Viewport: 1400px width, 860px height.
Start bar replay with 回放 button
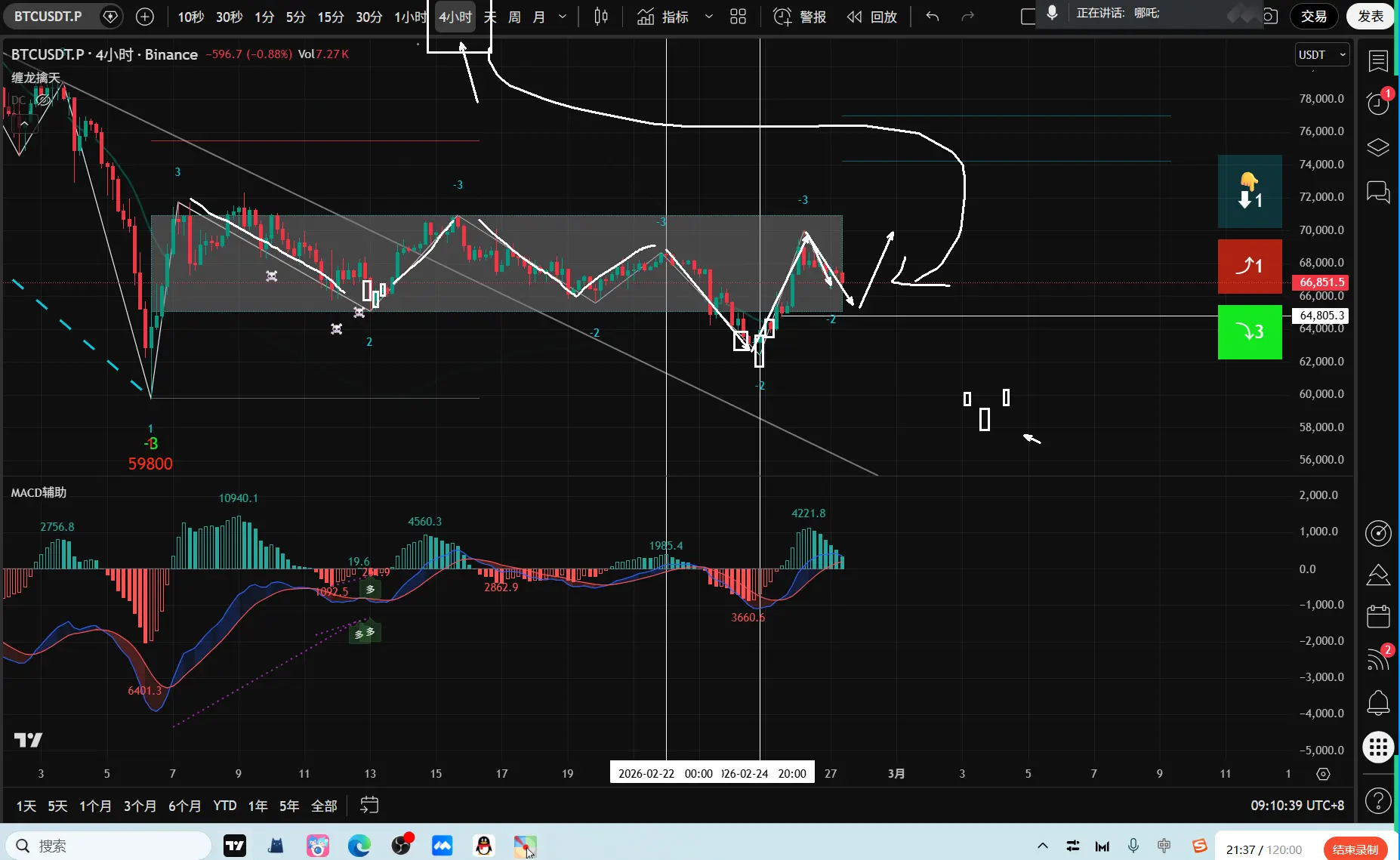click(x=872, y=17)
